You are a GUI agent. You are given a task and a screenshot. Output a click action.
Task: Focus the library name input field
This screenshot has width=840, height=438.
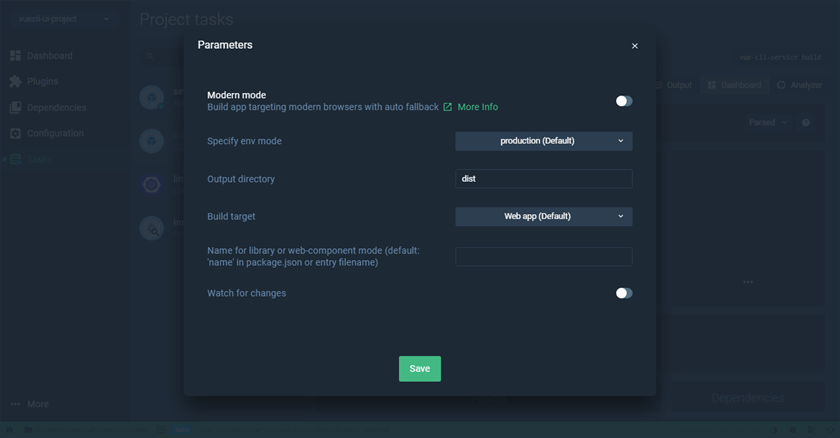click(x=544, y=256)
